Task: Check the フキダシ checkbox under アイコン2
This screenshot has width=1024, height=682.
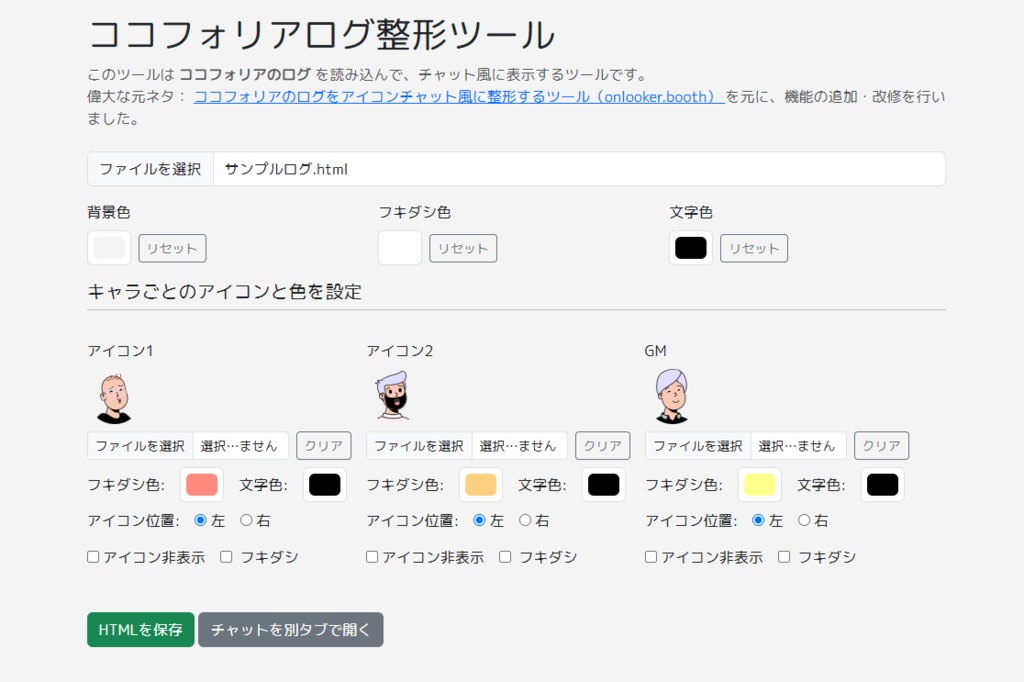Action: coord(505,557)
